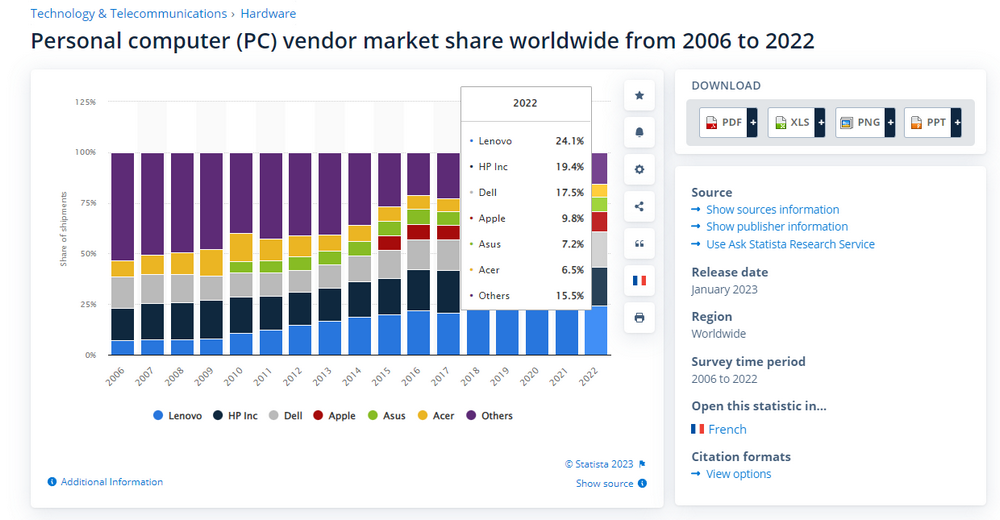
Task: Click the 2008 x-axis year label
Action: coord(174,376)
